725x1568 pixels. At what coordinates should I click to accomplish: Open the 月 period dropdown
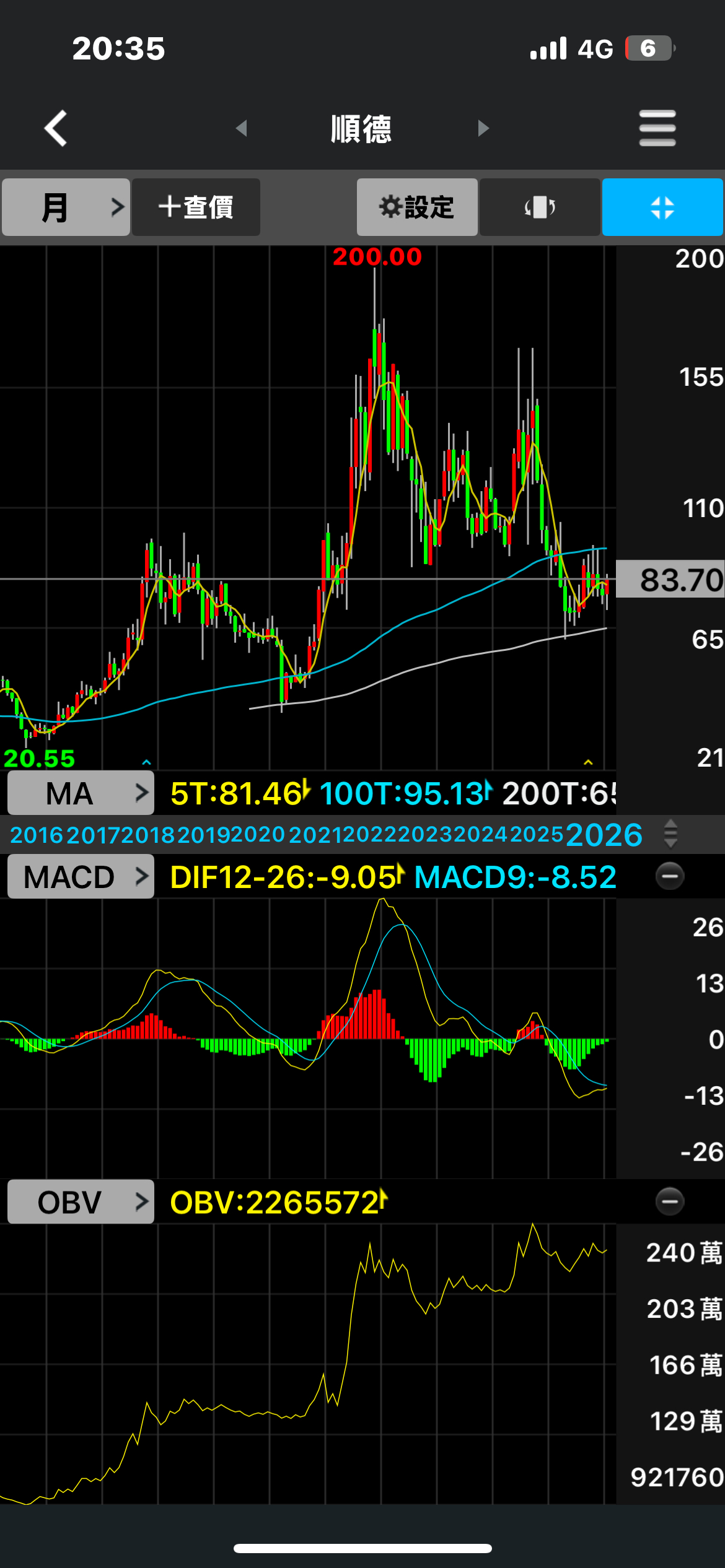point(66,207)
